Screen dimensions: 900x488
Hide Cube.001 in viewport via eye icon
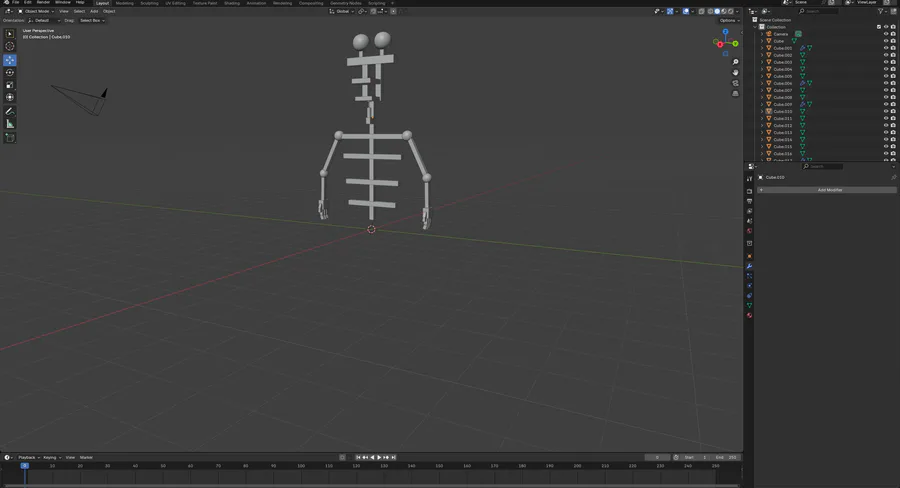886,48
